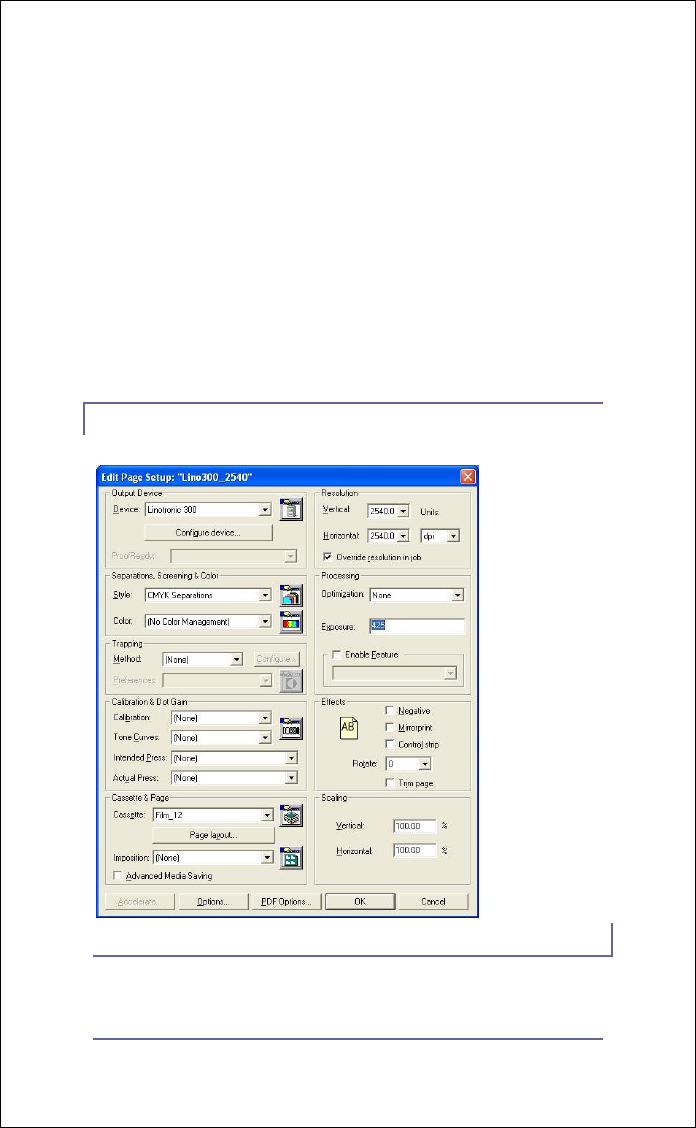This screenshot has width=696, height=1128.
Task: Open the Cassette dropdown showing Film_12
Action: click(x=213, y=815)
